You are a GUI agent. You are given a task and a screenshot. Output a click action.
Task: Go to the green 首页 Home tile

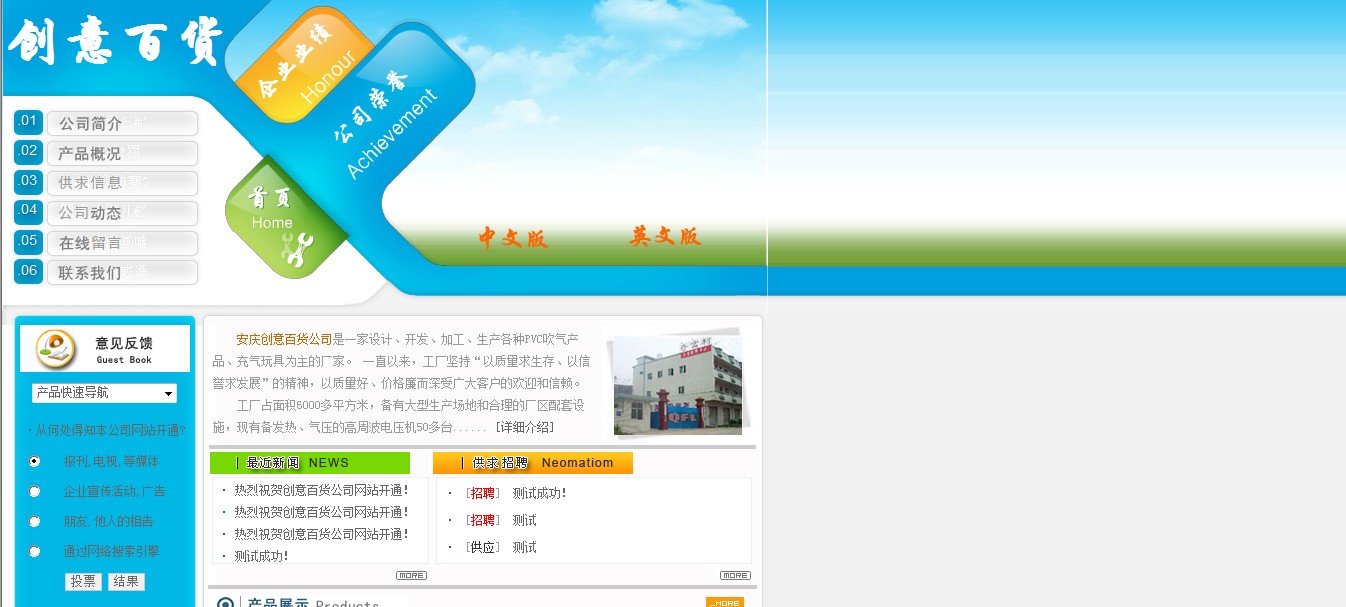(x=286, y=216)
